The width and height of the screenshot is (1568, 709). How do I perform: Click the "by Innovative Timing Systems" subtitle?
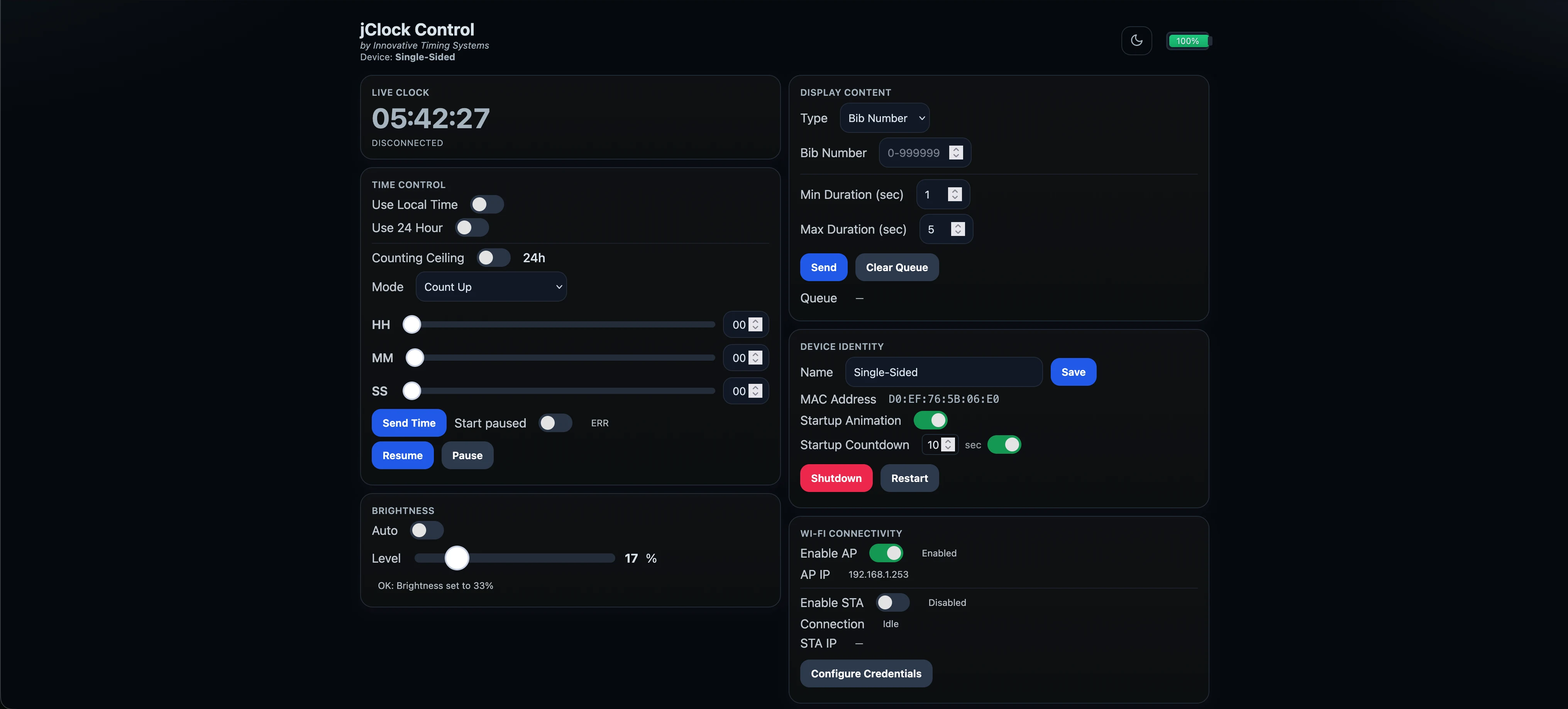pyautogui.click(x=425, y=45)
